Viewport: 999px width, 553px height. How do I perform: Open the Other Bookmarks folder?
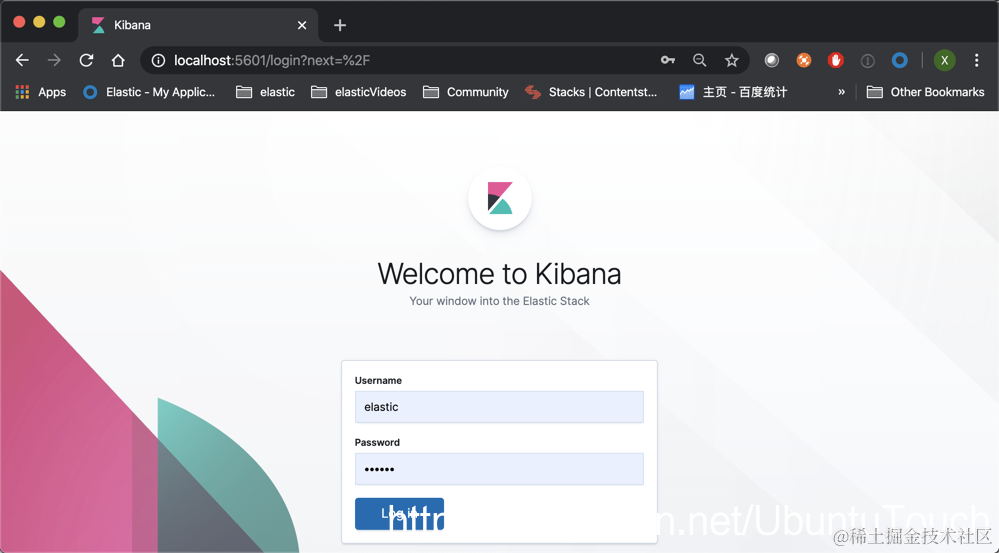926,92
